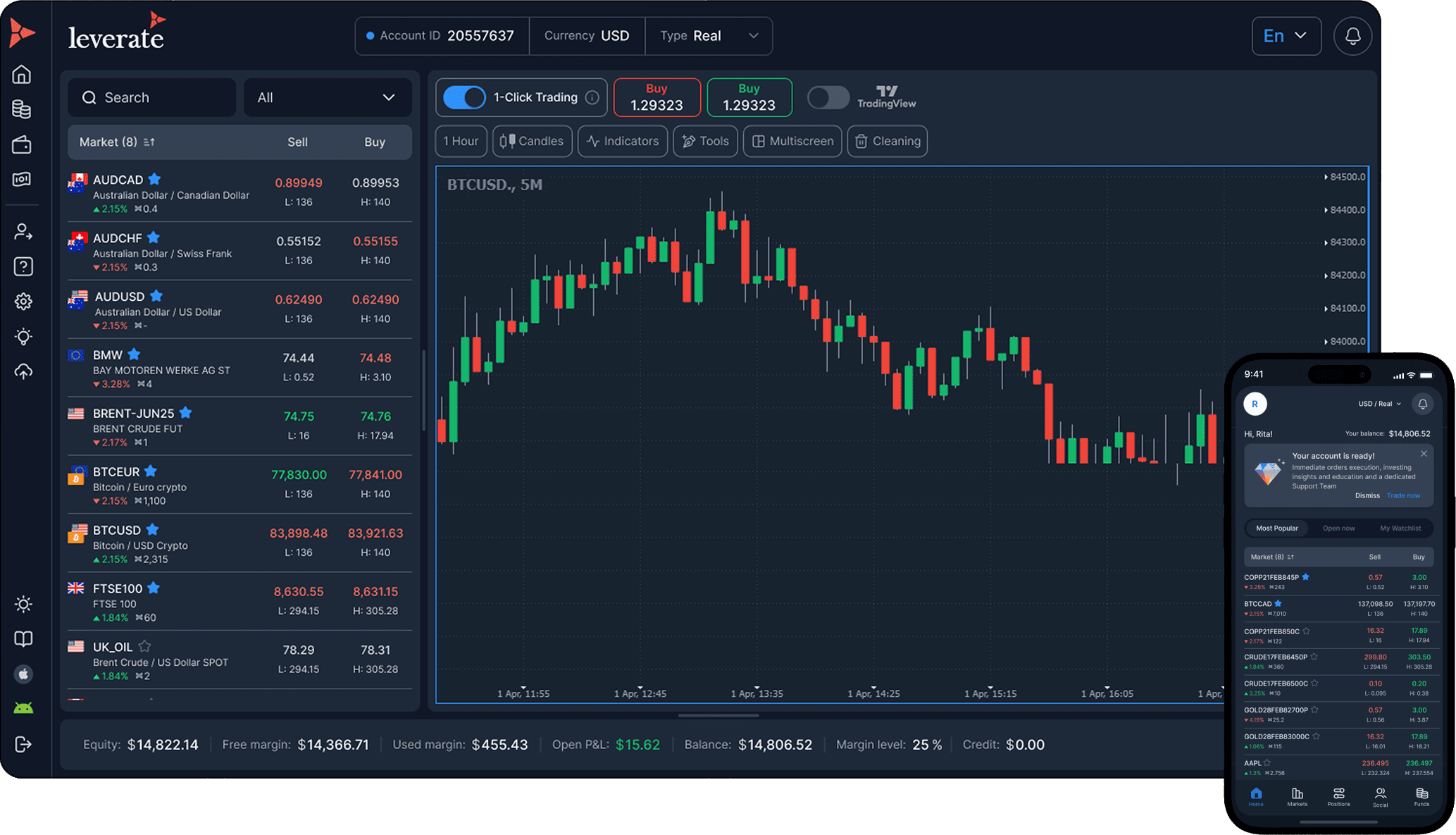Open the En language dropdown
Screen dimensions: 1456x835
click(x=1286, y=36)
